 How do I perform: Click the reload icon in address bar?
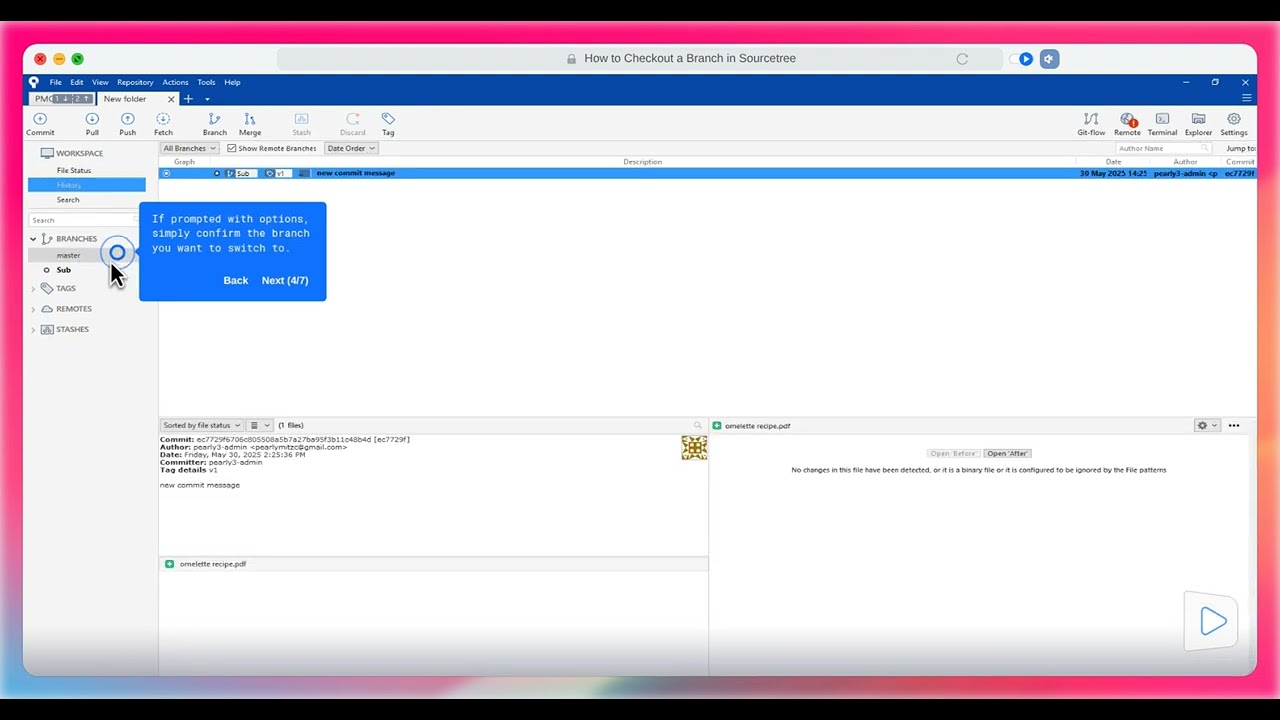(x=962, y=59)
